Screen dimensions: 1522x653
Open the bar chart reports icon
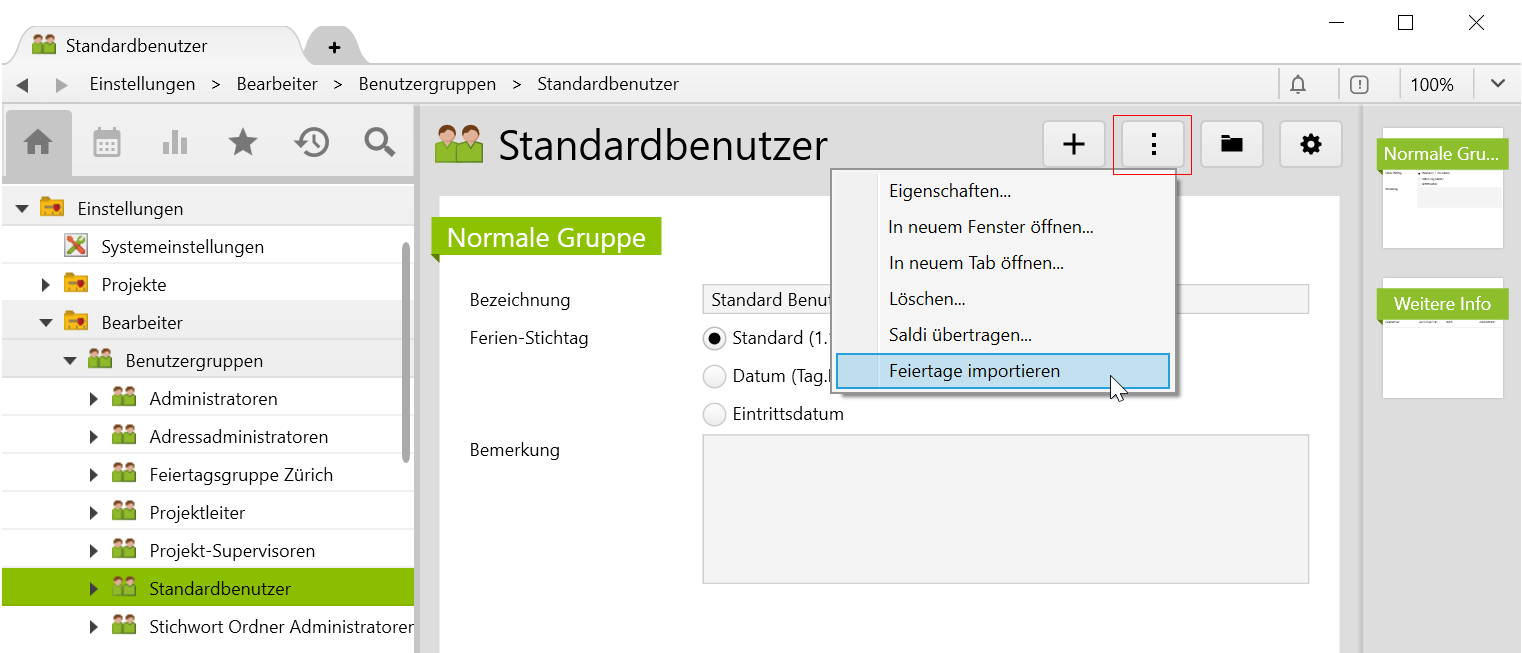pos(175,144)
